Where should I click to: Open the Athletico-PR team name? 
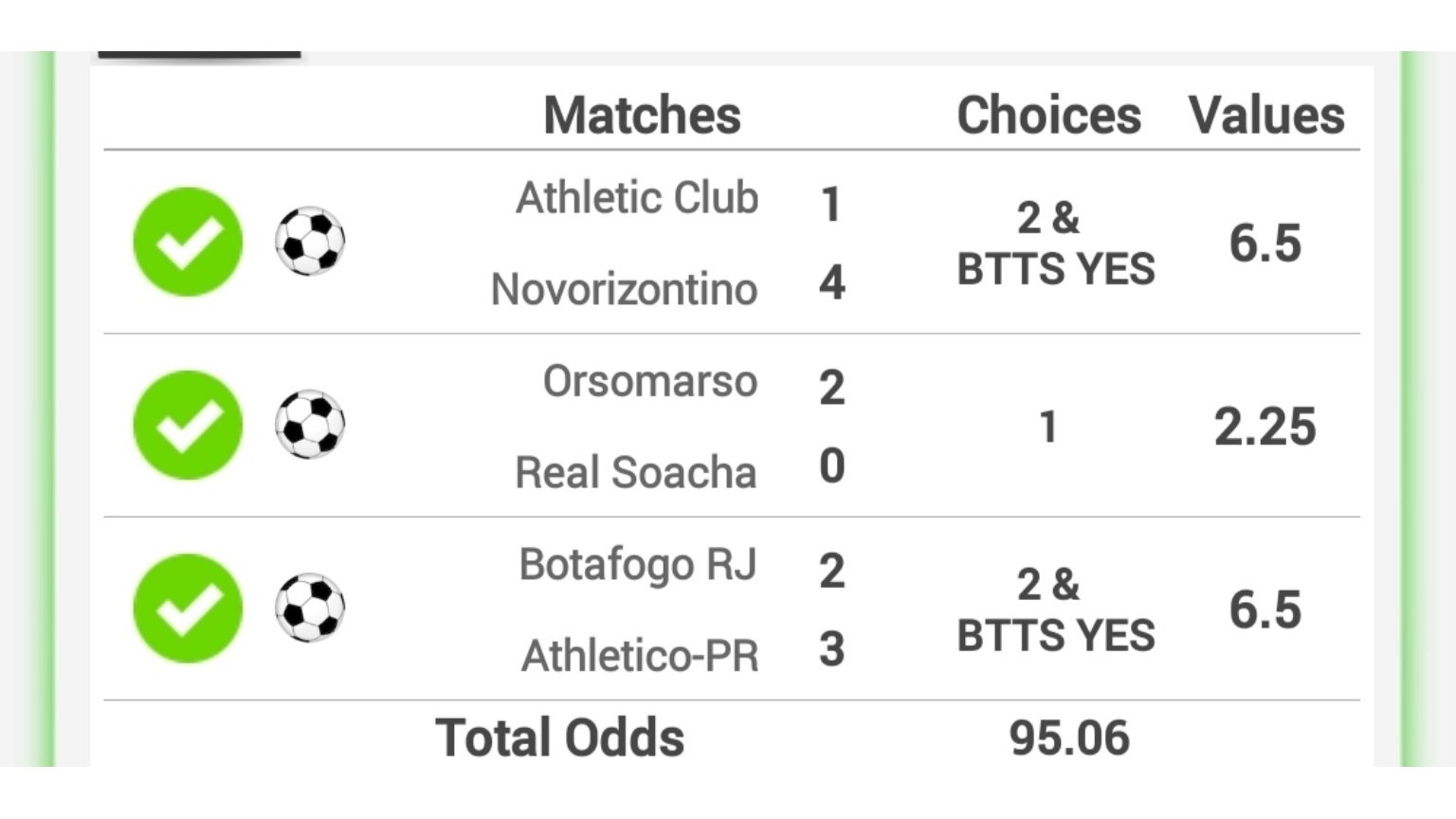[640, 656]
